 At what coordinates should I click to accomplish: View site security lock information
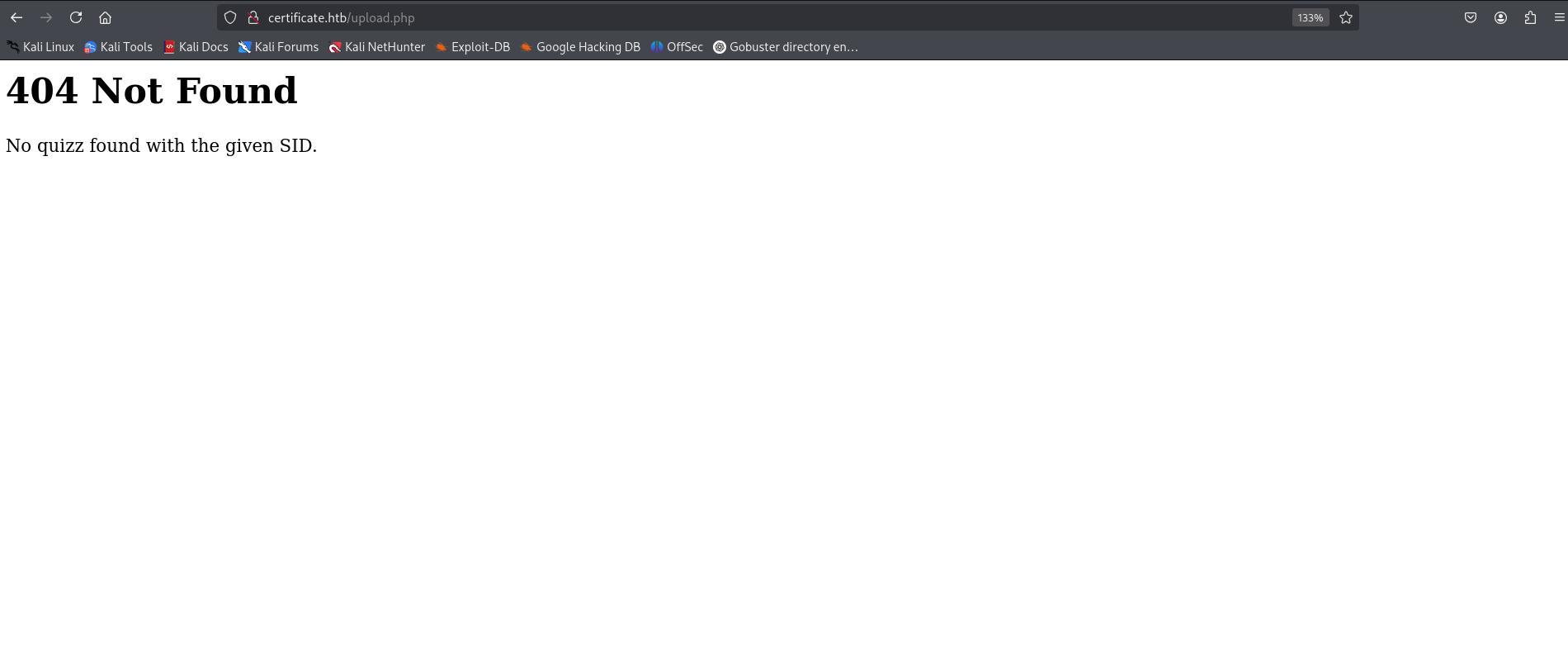pyautogui.click(x=253, y=17)
